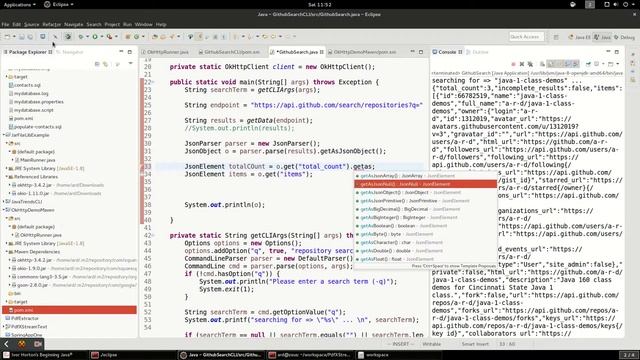Click the Terminate red square in Console
Viewport: 640px width, 360px height.
click(x=513, y=64)
